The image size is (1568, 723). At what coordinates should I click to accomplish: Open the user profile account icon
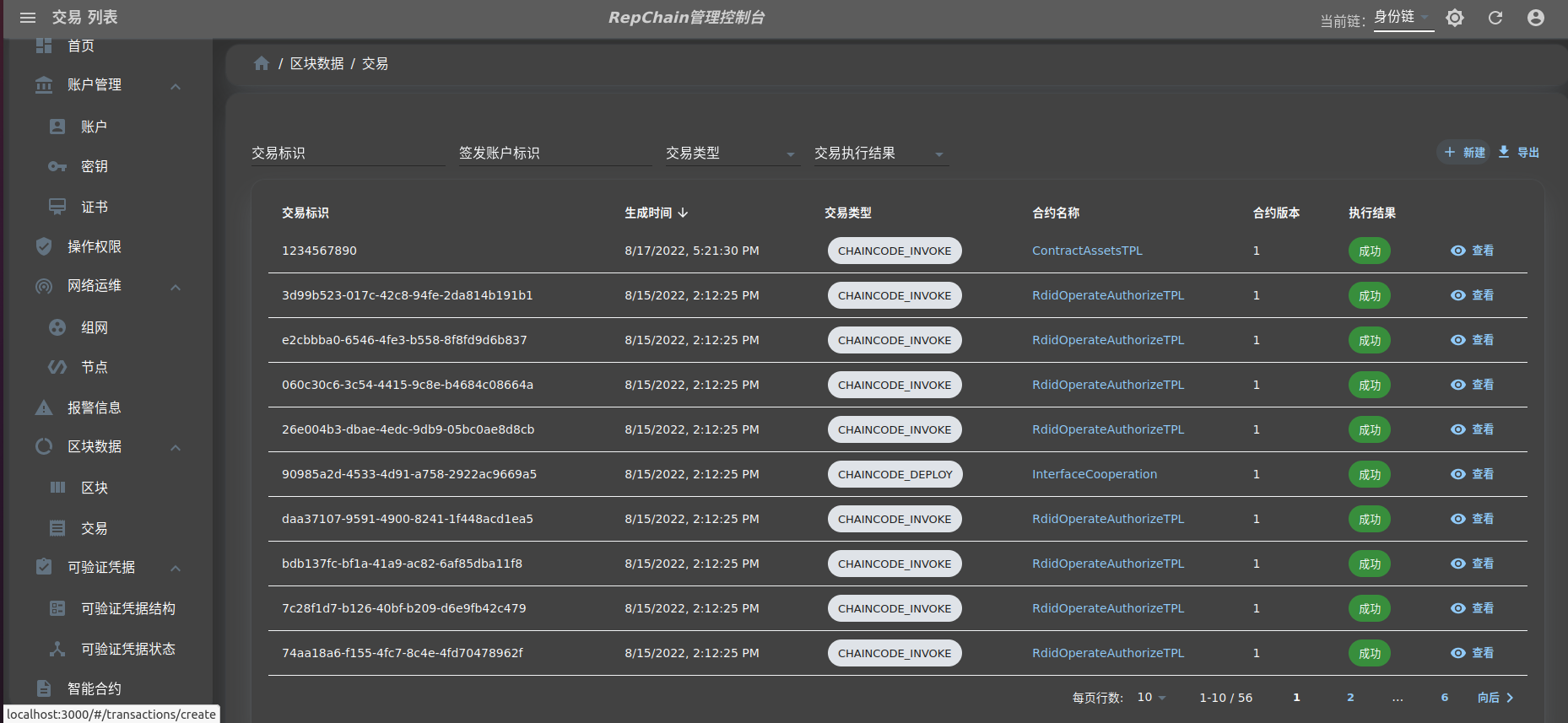[x=1536, y=18]
